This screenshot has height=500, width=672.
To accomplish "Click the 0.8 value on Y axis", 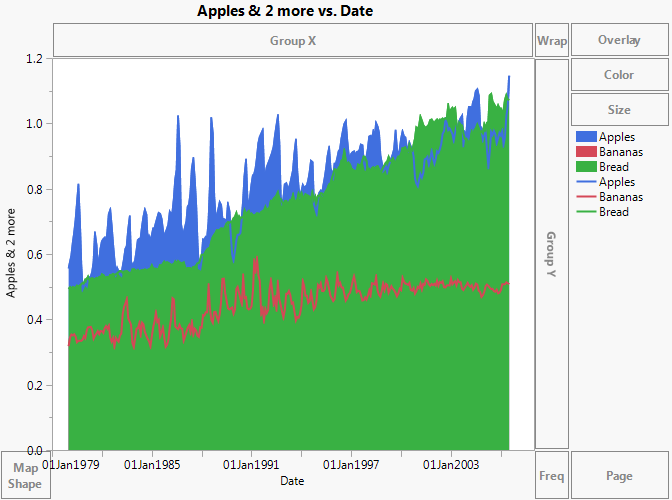I will click(x=34, y=189).
